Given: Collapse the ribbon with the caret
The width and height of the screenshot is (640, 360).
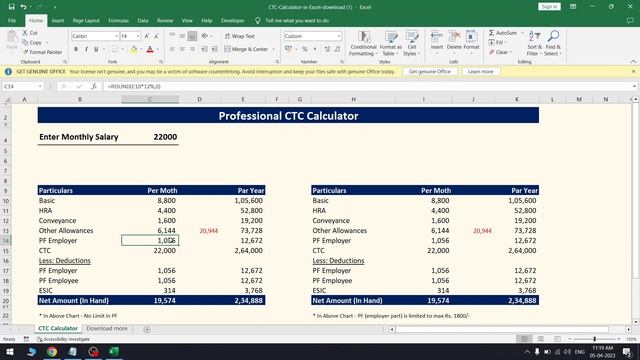Looking at the screenshot, I should tap(633, 62).
